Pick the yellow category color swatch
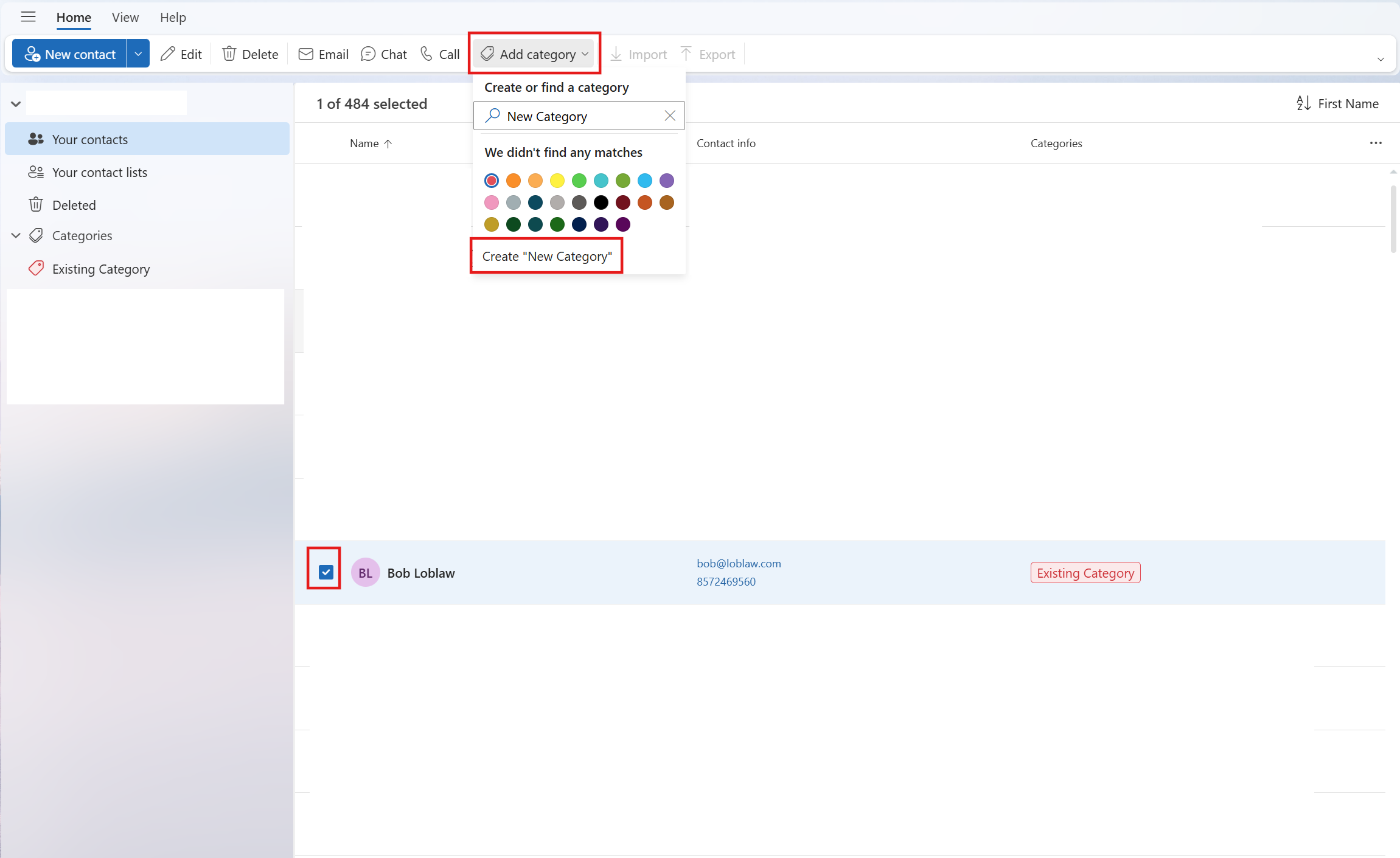 (x=557, y=181)
